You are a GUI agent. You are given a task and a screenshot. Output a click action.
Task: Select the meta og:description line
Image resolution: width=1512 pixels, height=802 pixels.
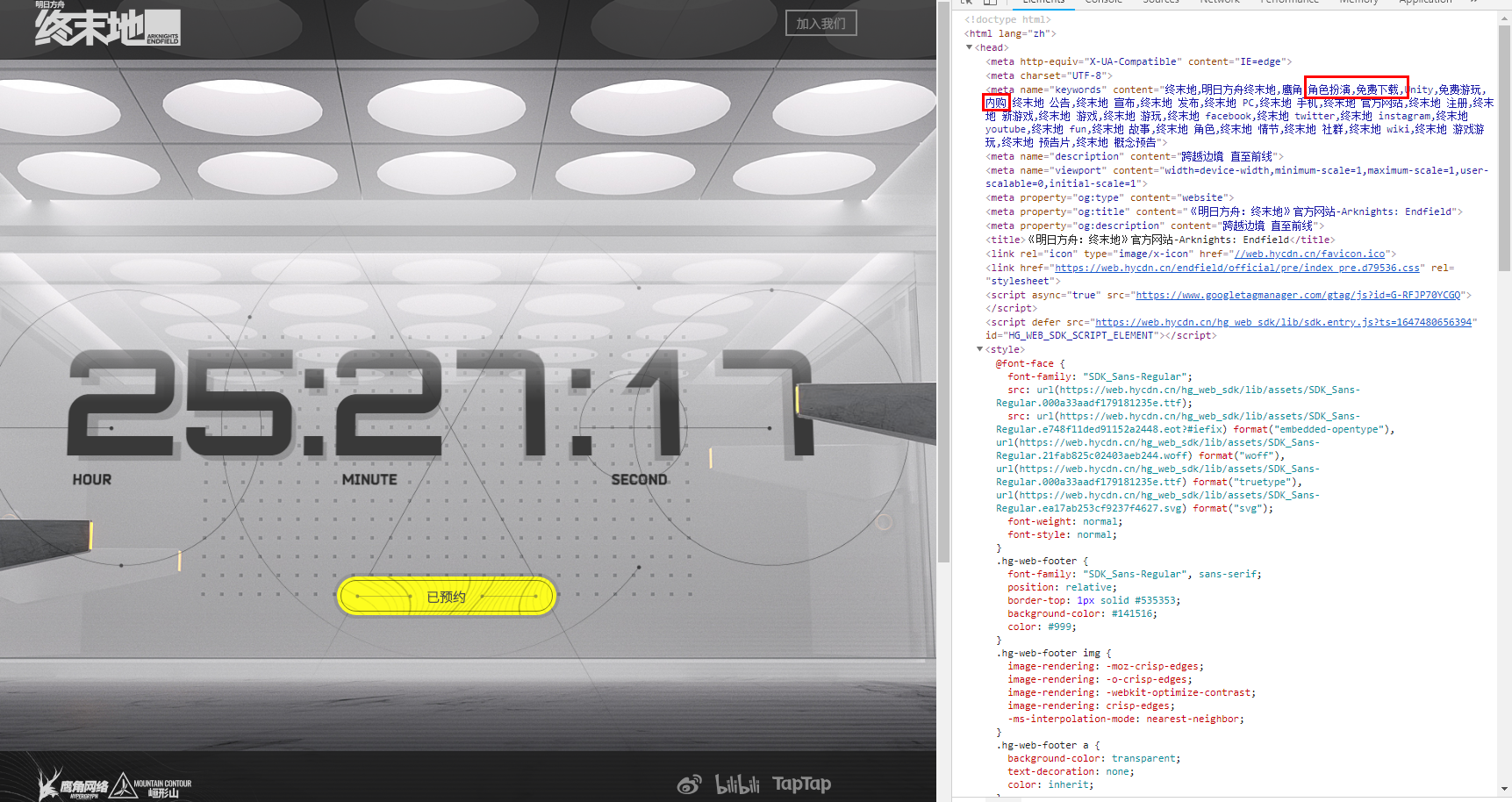[1155, 226]
